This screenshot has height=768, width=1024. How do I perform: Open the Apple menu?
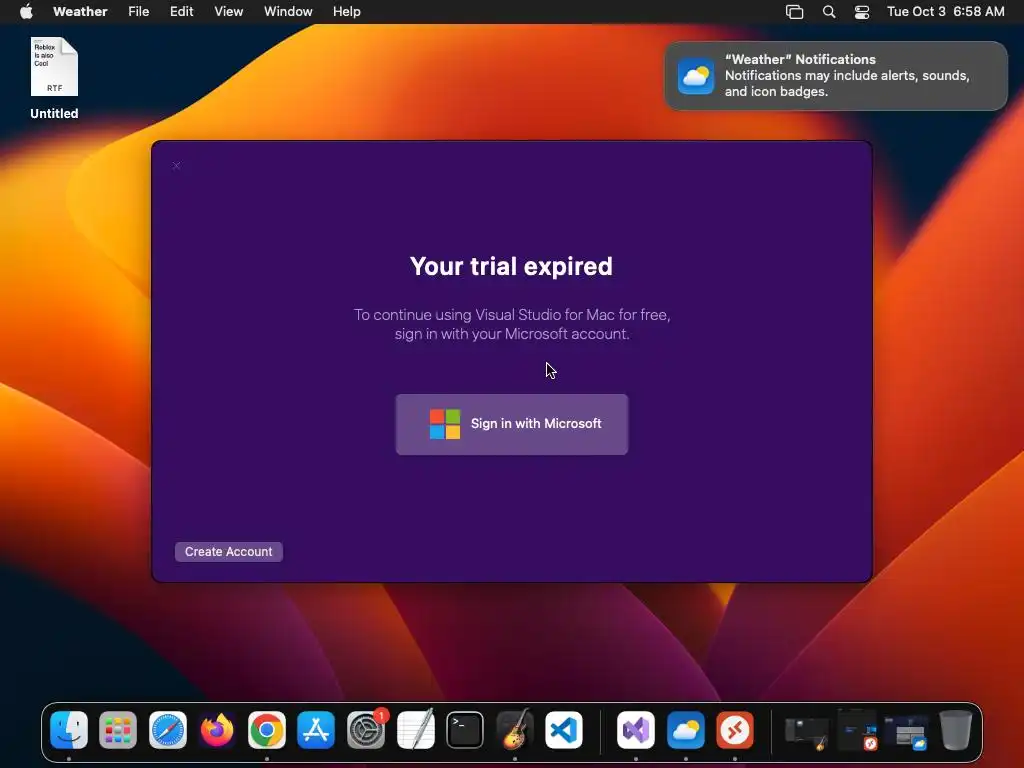[26, 12]
